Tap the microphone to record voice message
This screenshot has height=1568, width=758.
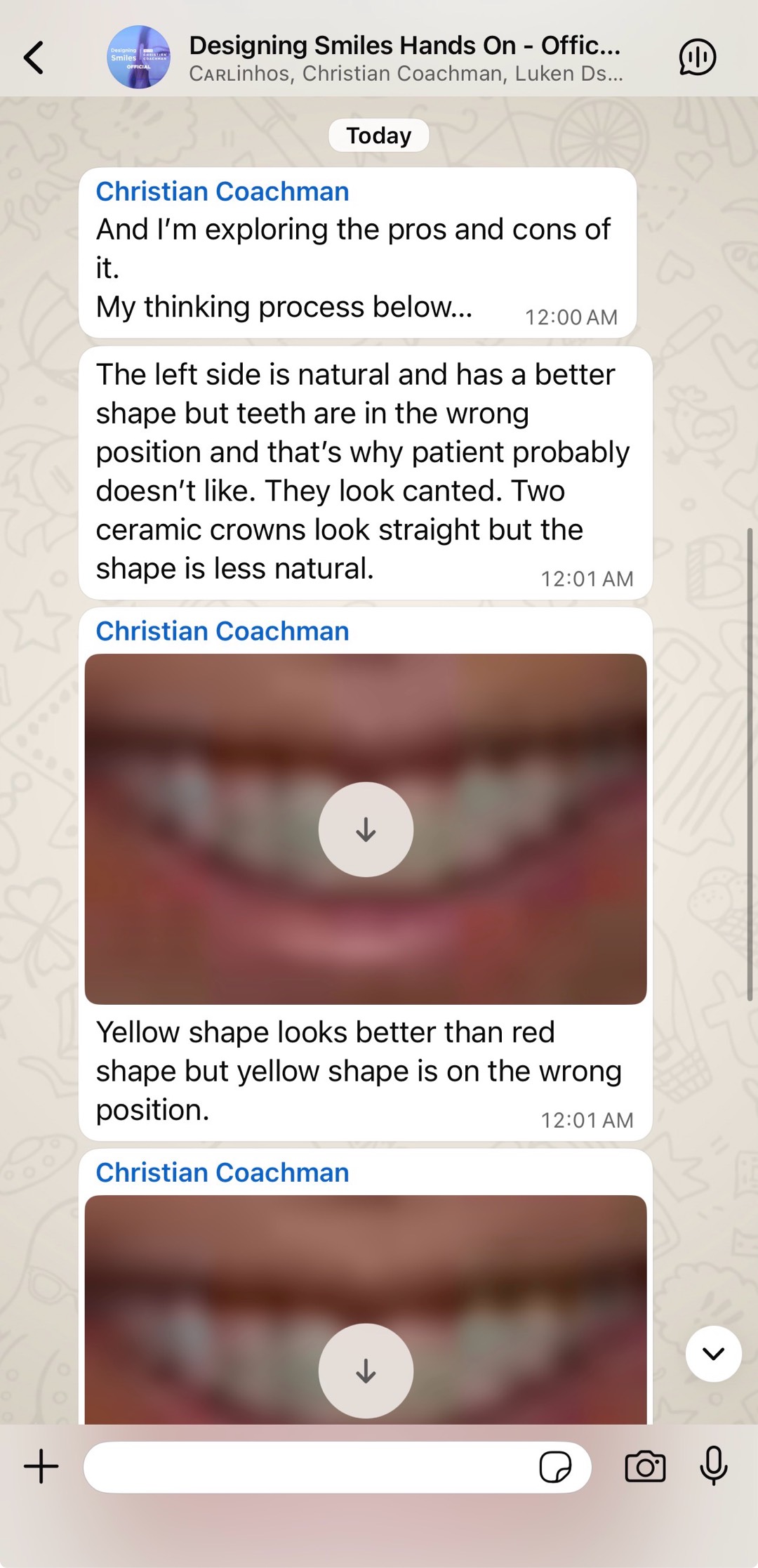[x=714, y=1466]
